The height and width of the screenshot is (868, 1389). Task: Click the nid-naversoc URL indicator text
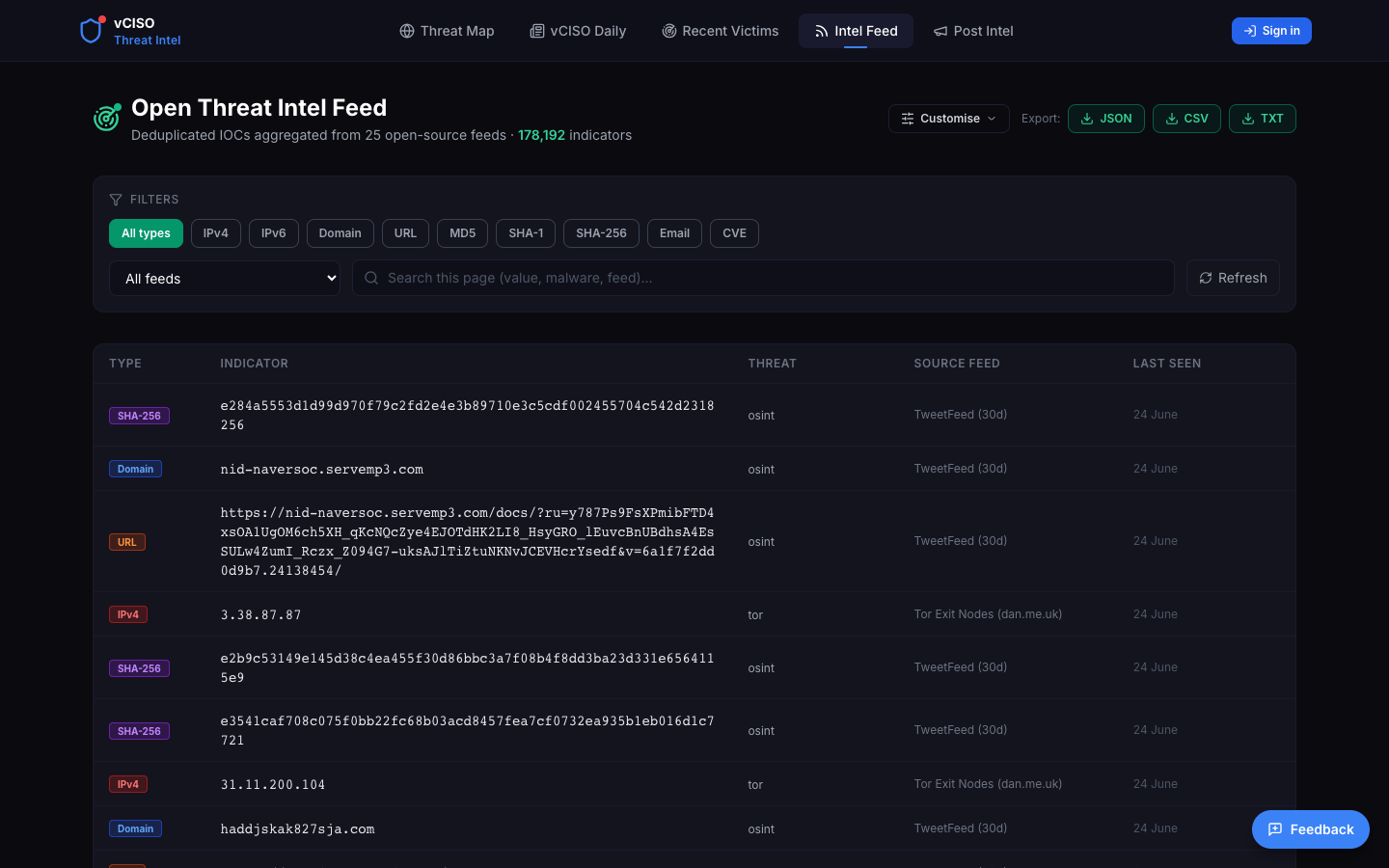[x=467, y=542]
